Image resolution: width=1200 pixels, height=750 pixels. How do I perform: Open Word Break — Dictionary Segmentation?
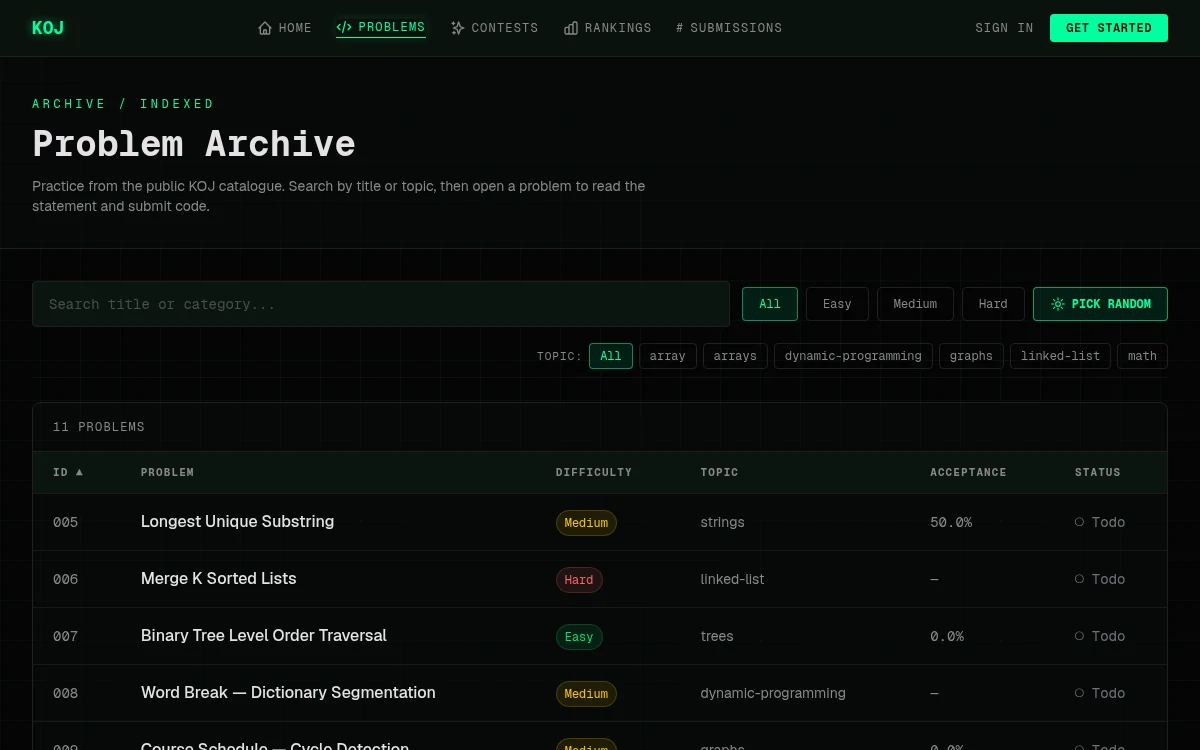[x=288, y=693]
